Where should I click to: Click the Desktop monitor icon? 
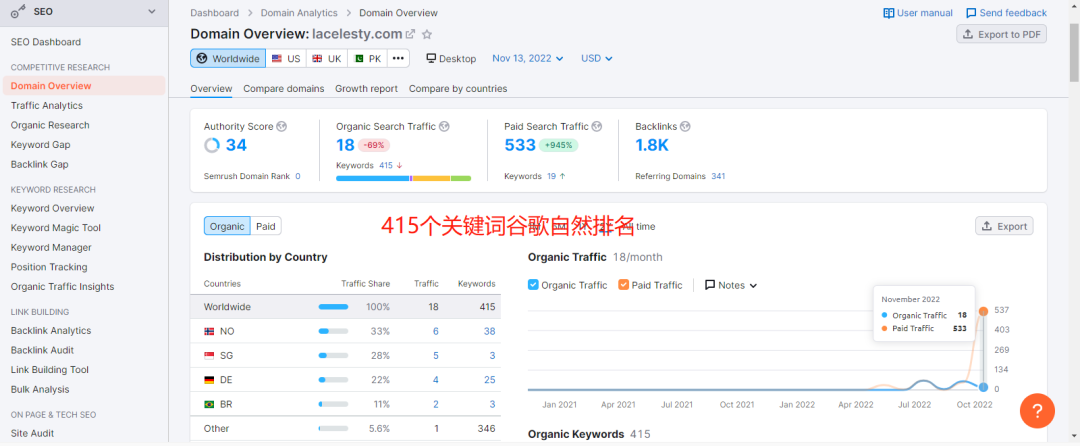(x=431, y=59)
